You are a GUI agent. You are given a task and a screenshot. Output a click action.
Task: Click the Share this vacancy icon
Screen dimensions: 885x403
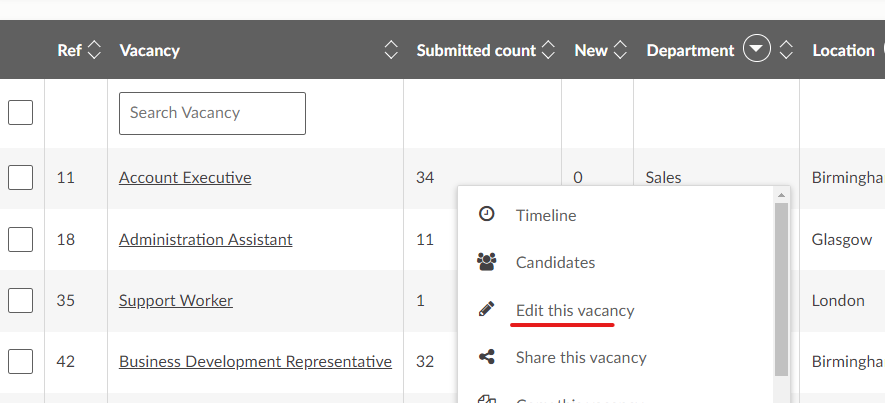487,357
